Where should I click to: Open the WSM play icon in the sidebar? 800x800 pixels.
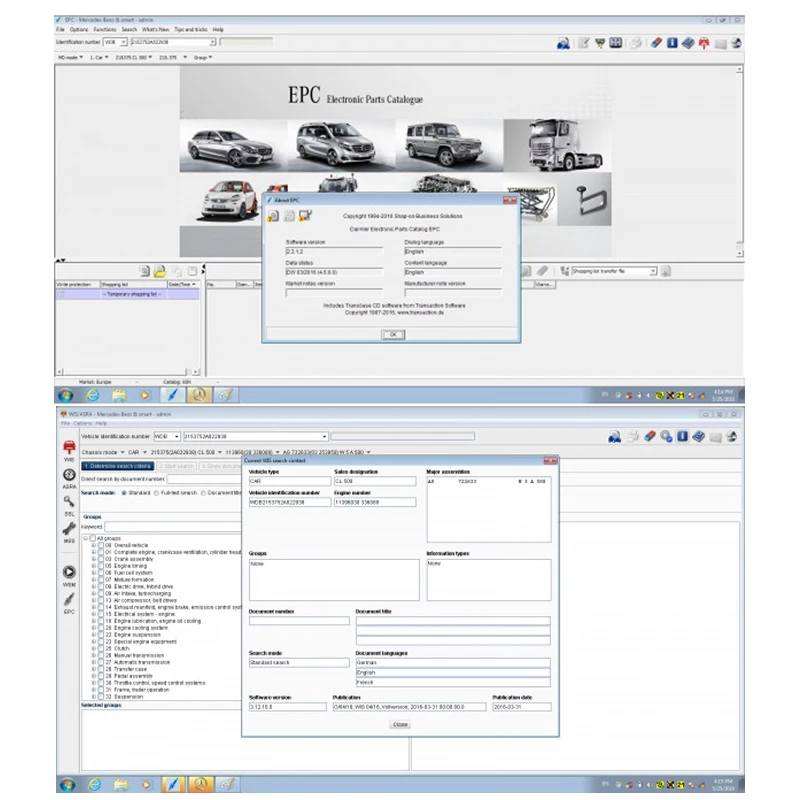(69, 572)
